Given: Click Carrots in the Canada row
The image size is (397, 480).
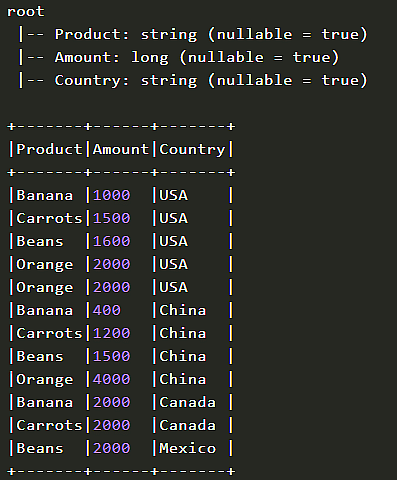Looking at the screenshot, I should pyautogui.click(x=49, y=425).
